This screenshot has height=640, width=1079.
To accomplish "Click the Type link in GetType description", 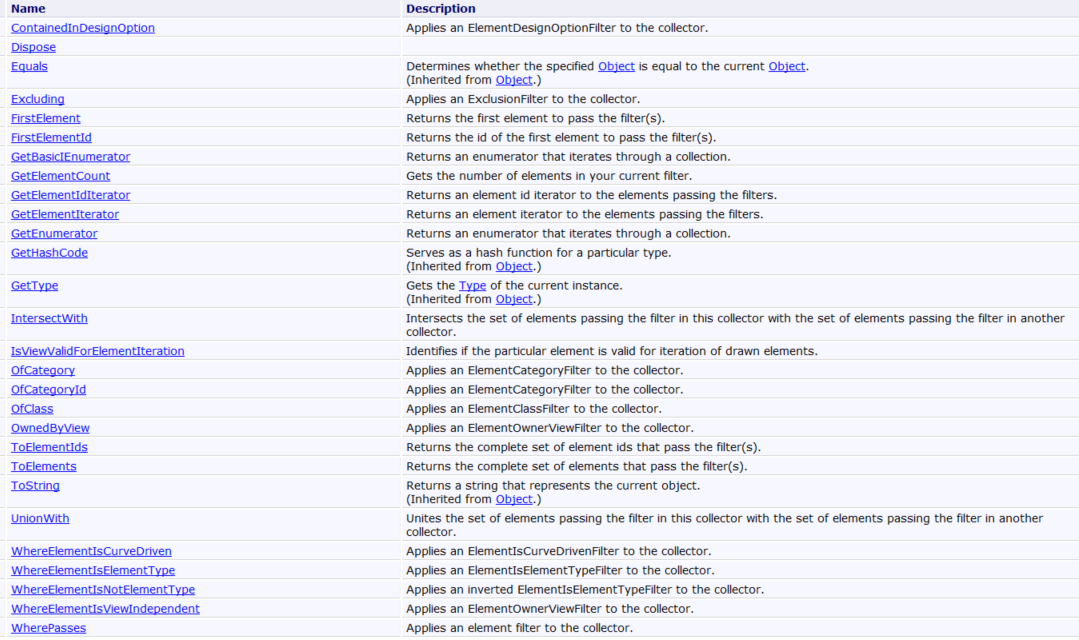I will (x=472, y=286).
